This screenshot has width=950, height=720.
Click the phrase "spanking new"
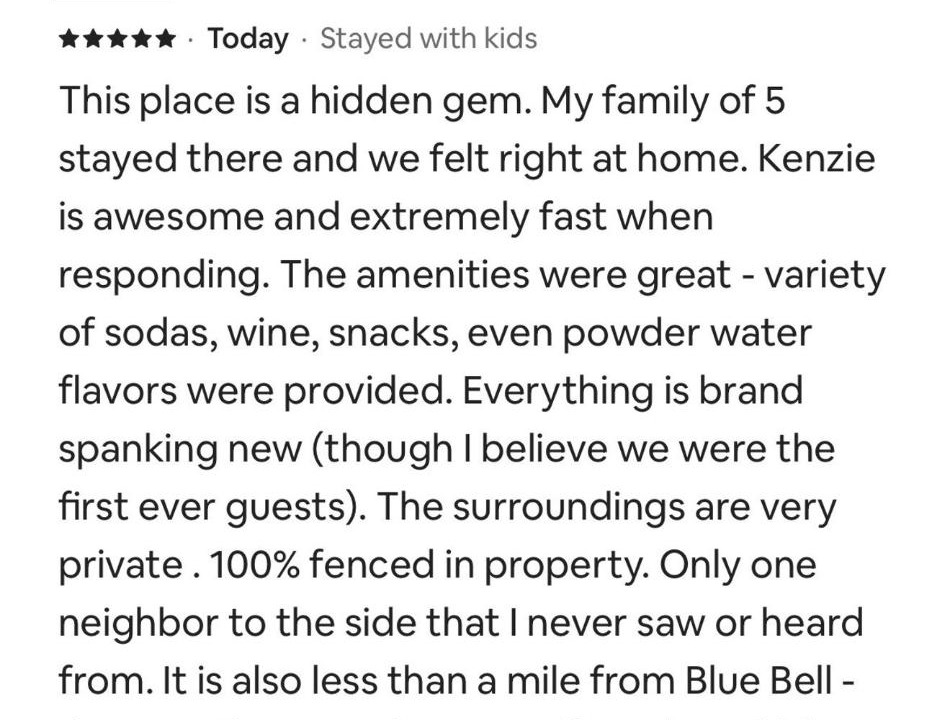[x=179, y=449]
